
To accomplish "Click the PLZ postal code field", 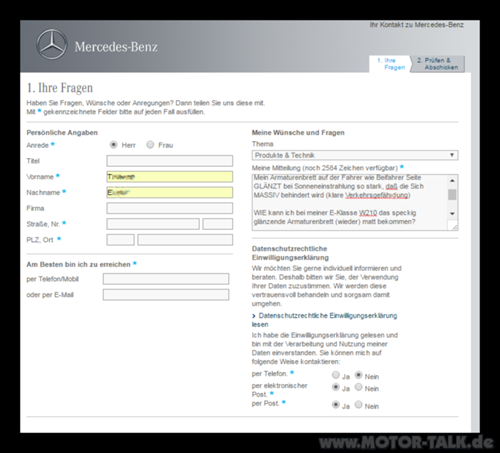I will tap(120, 240).
